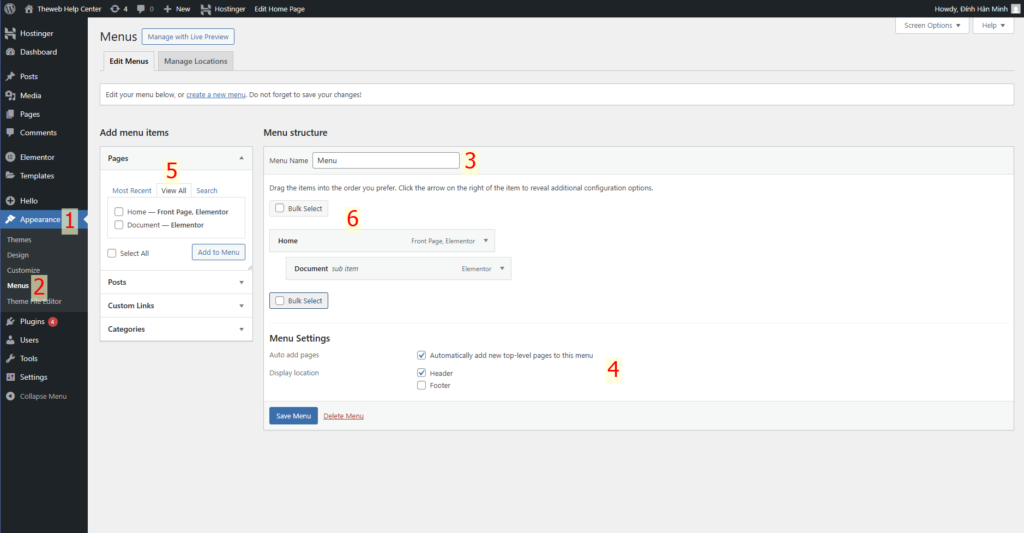Open the Media library sidebar item

tap(30, 95)
